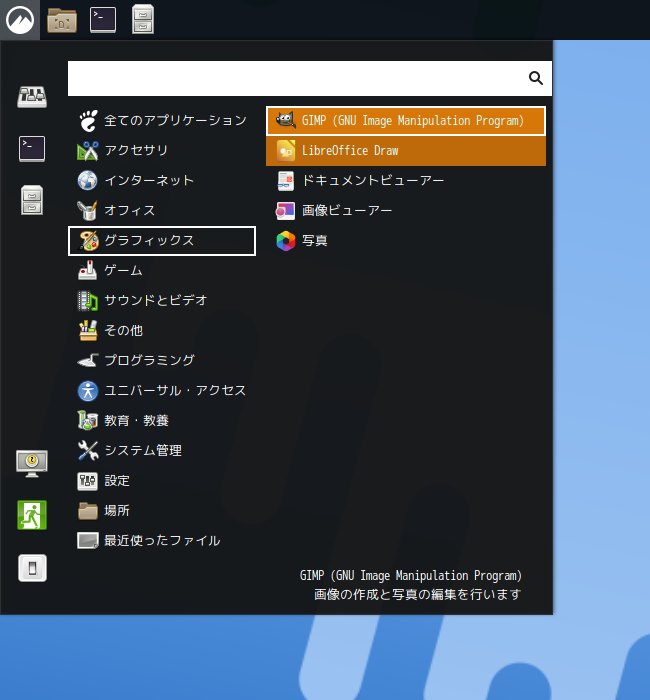
Task: Click the trowel programming icon
Action: (88, 360)
